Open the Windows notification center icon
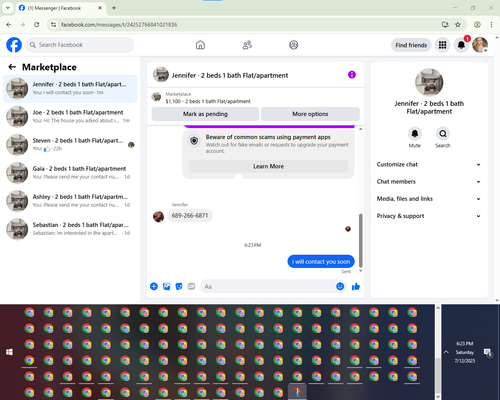Viewport: 500px width, 400px height. pos(488,352)
